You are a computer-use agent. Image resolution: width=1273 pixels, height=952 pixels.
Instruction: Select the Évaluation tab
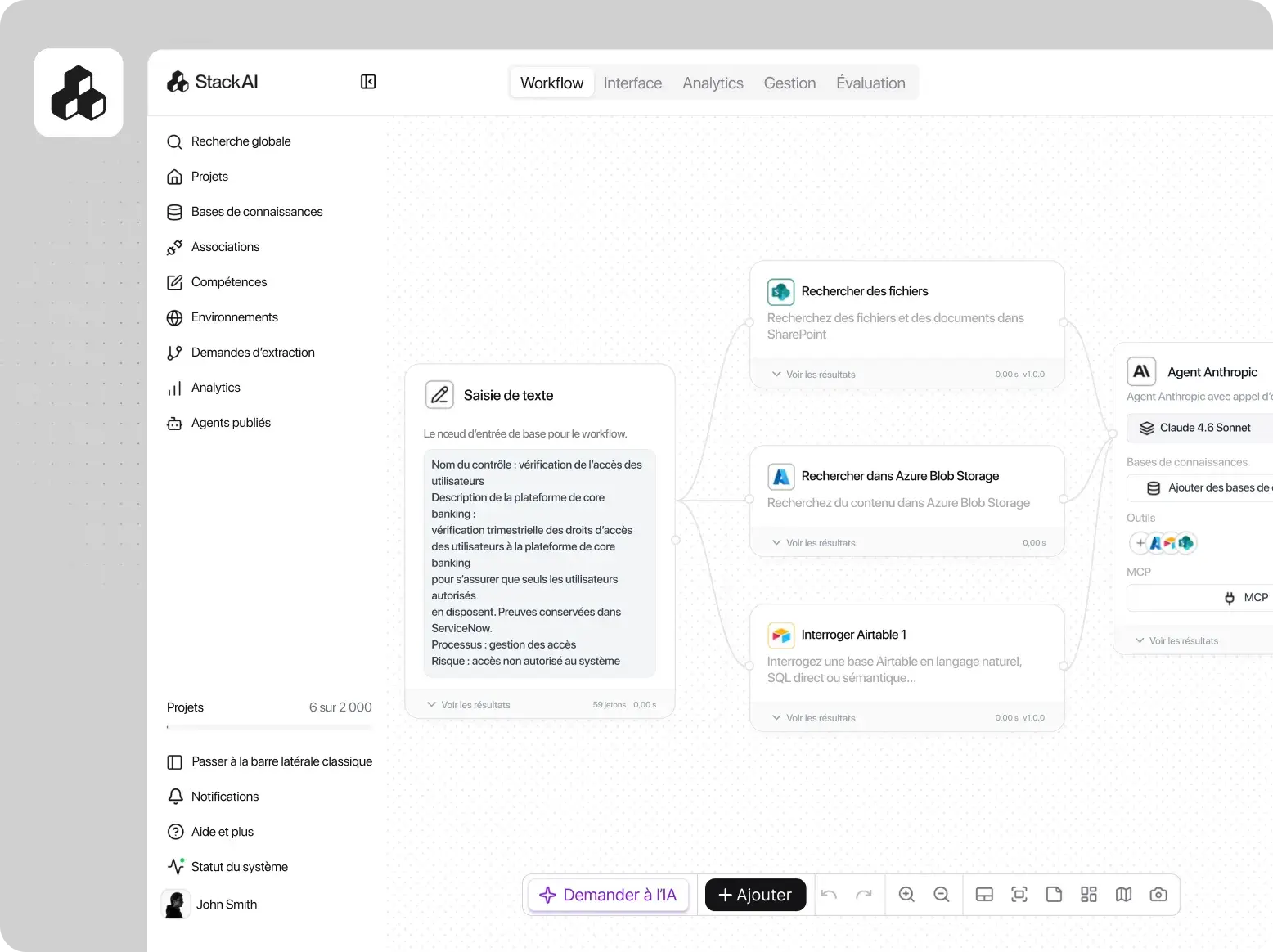pos(870,83)
